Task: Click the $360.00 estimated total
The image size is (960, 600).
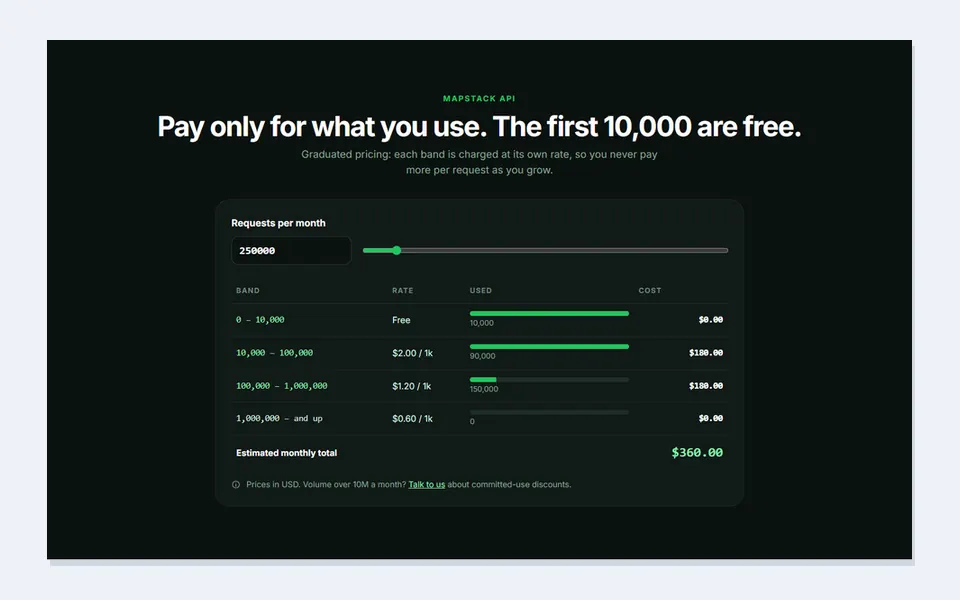Action: (x=697, y=452)
